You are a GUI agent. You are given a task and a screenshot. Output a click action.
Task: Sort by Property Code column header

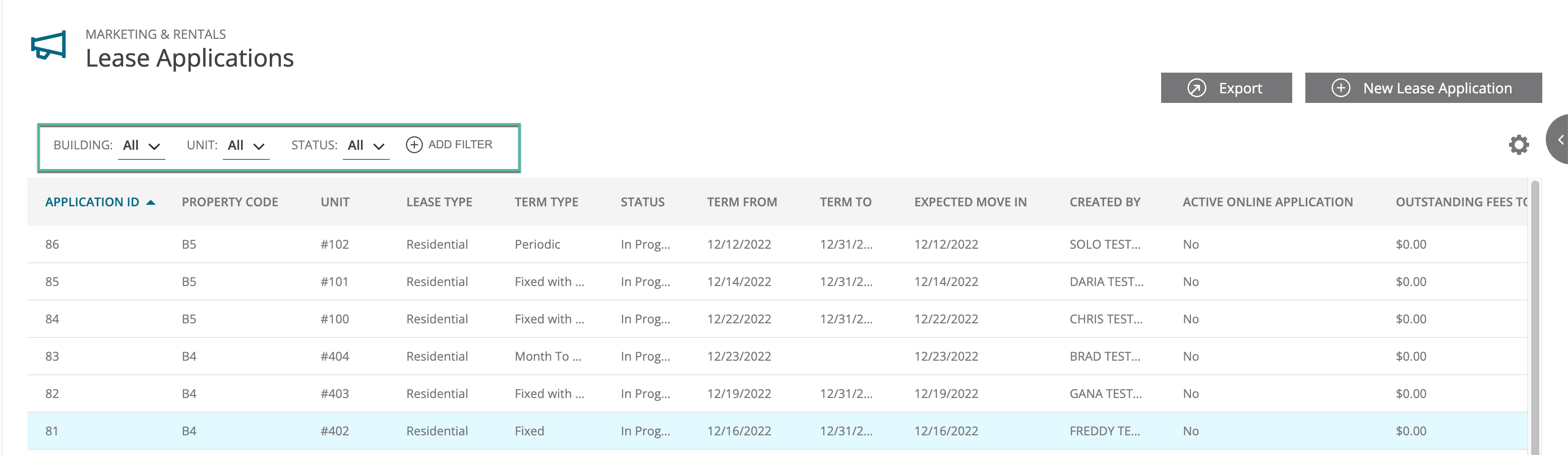point(230,202)
